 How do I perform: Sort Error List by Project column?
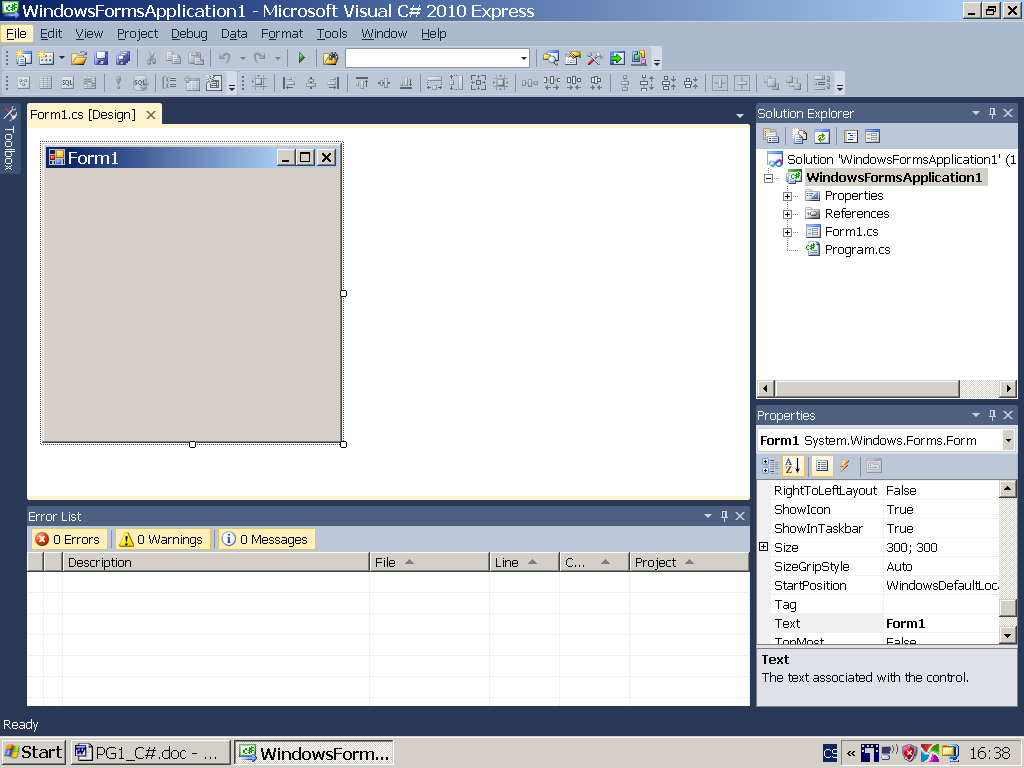click(689, 562)
